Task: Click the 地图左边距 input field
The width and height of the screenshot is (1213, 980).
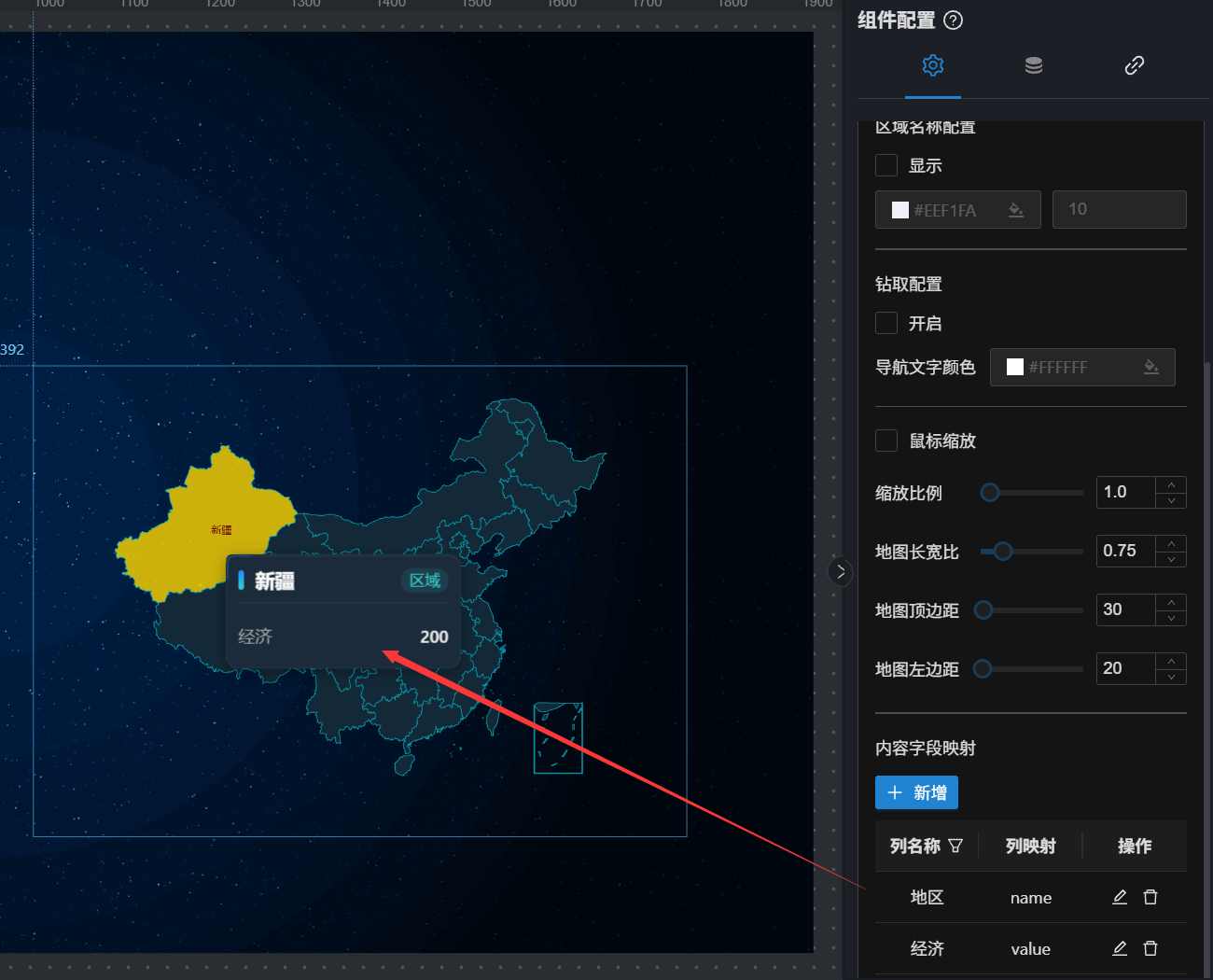Action: (1125, 668)
